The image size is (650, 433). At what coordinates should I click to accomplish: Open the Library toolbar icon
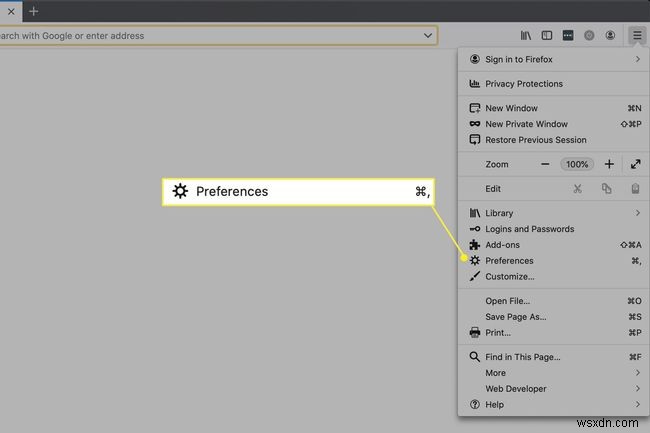click(x=526, y=36)
